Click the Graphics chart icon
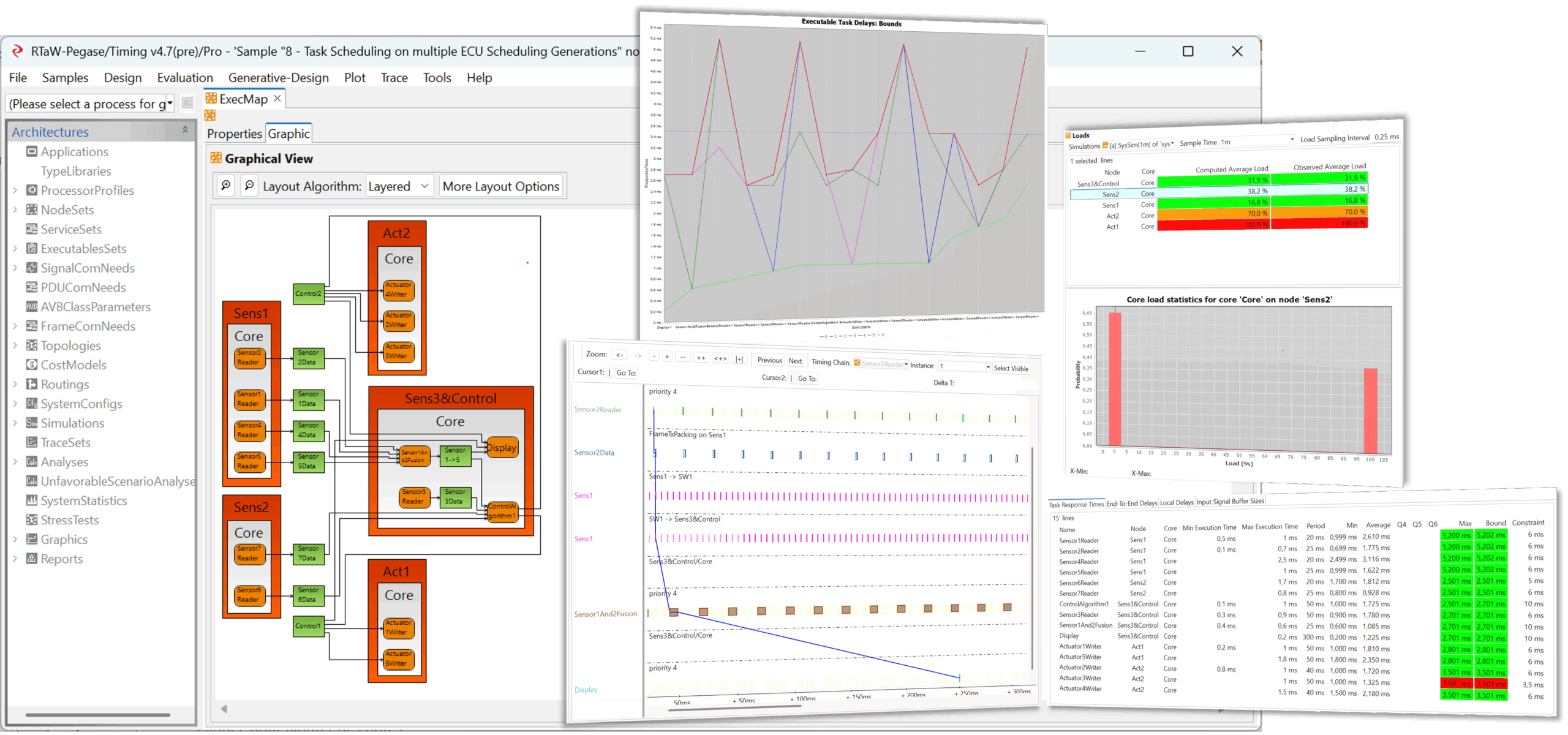The height and width of the screenshot is (735, 1568). [x=32, y=539]
